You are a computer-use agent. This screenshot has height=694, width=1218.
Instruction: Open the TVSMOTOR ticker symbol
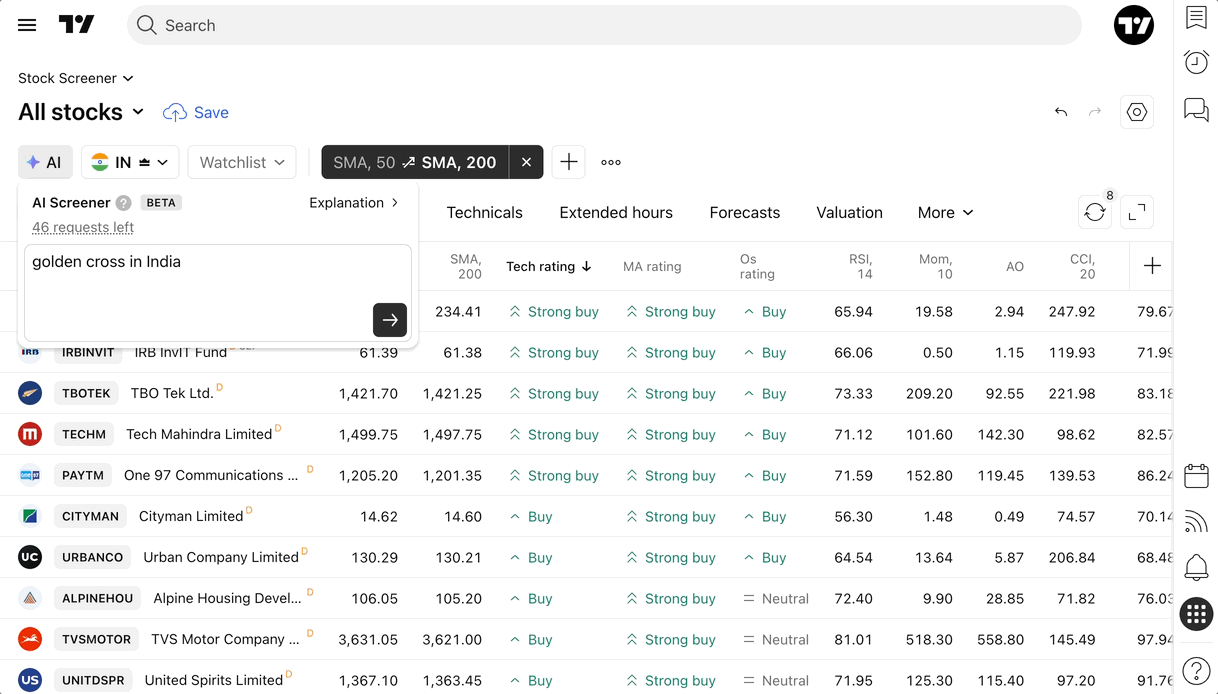[96, 639]
